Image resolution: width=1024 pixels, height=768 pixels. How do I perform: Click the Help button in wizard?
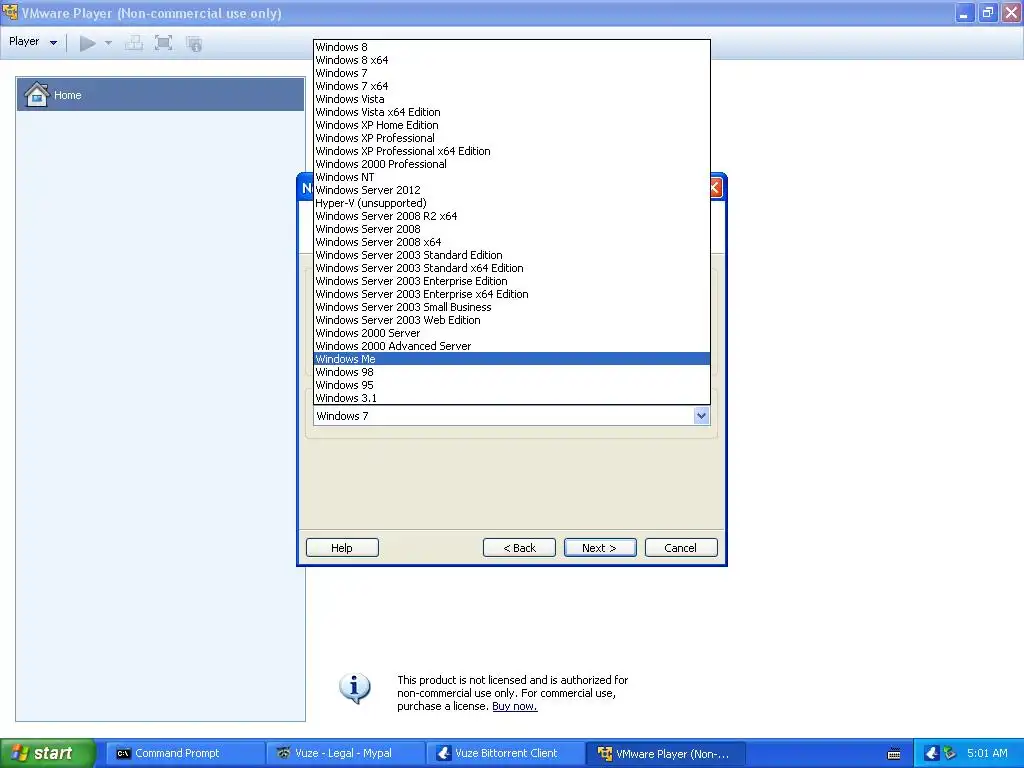[x=342, y=548]
